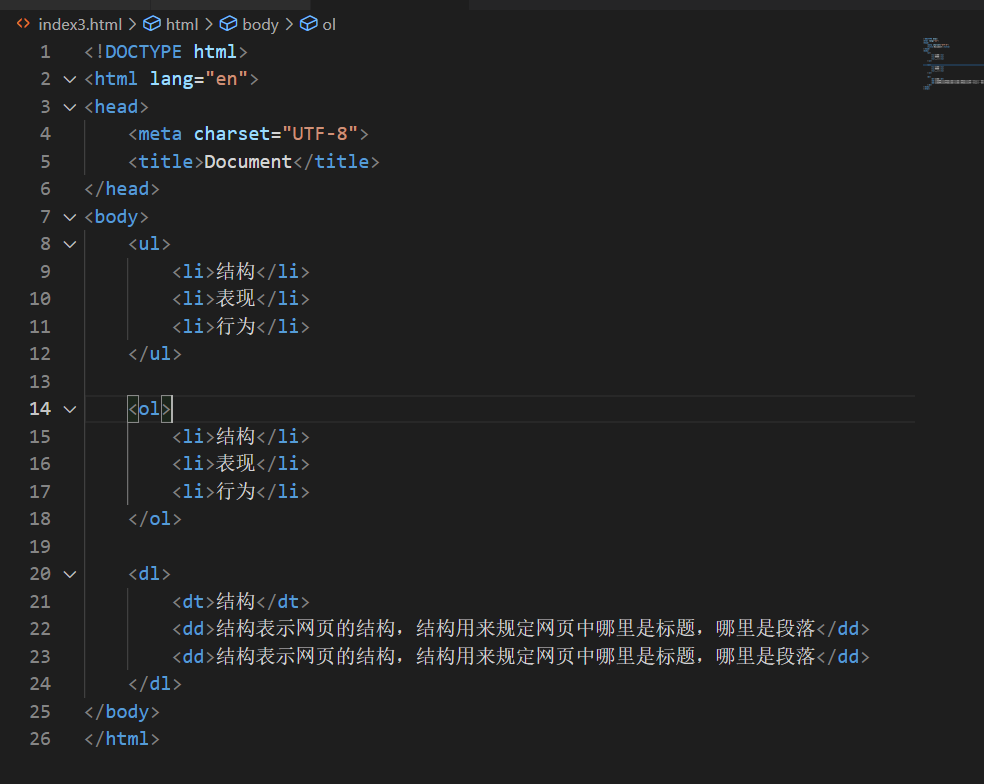The width and height of the screenshot is (984, 784).
Task: Collapse the dl fold on line 20
Action: click(x=70, y=574)
